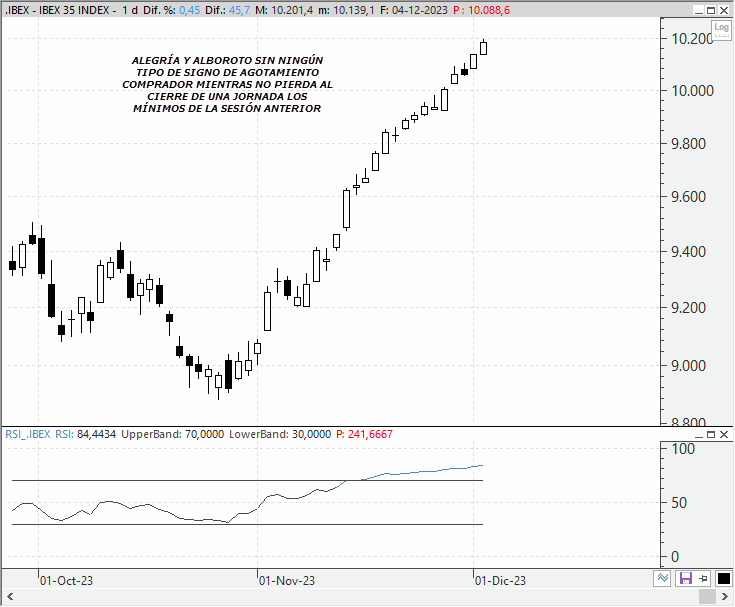Click the 01-Dic-23 date axis label
This screenshot has height=607, width=735.
click(x=501, y=581)
